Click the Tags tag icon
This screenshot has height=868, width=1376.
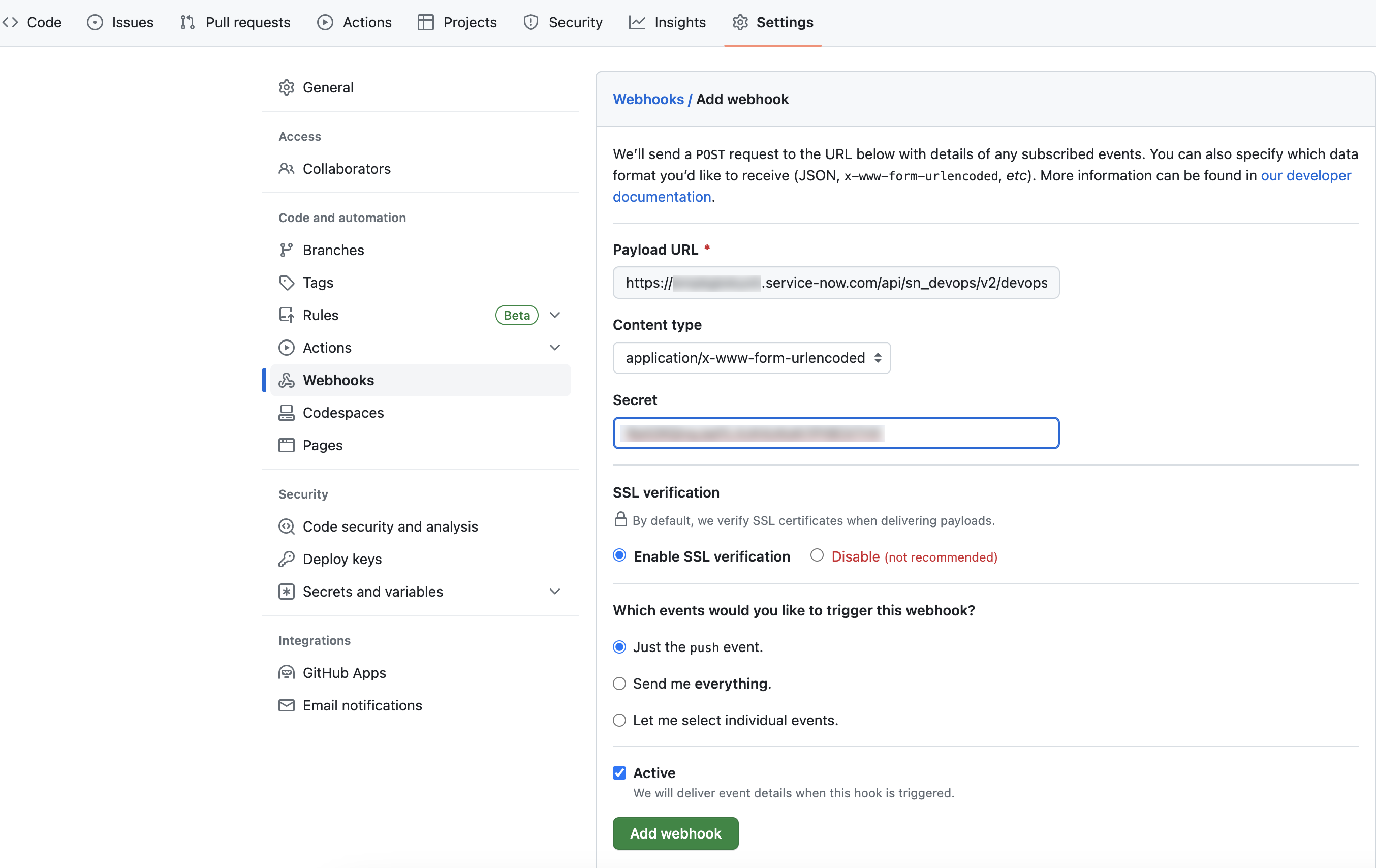286,282
